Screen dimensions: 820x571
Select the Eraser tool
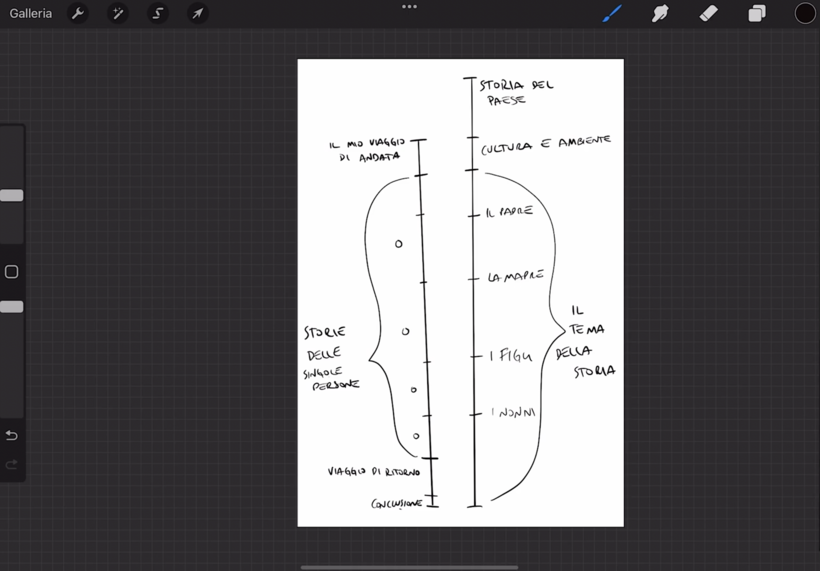pyautogui.click(x=709, y=13)
